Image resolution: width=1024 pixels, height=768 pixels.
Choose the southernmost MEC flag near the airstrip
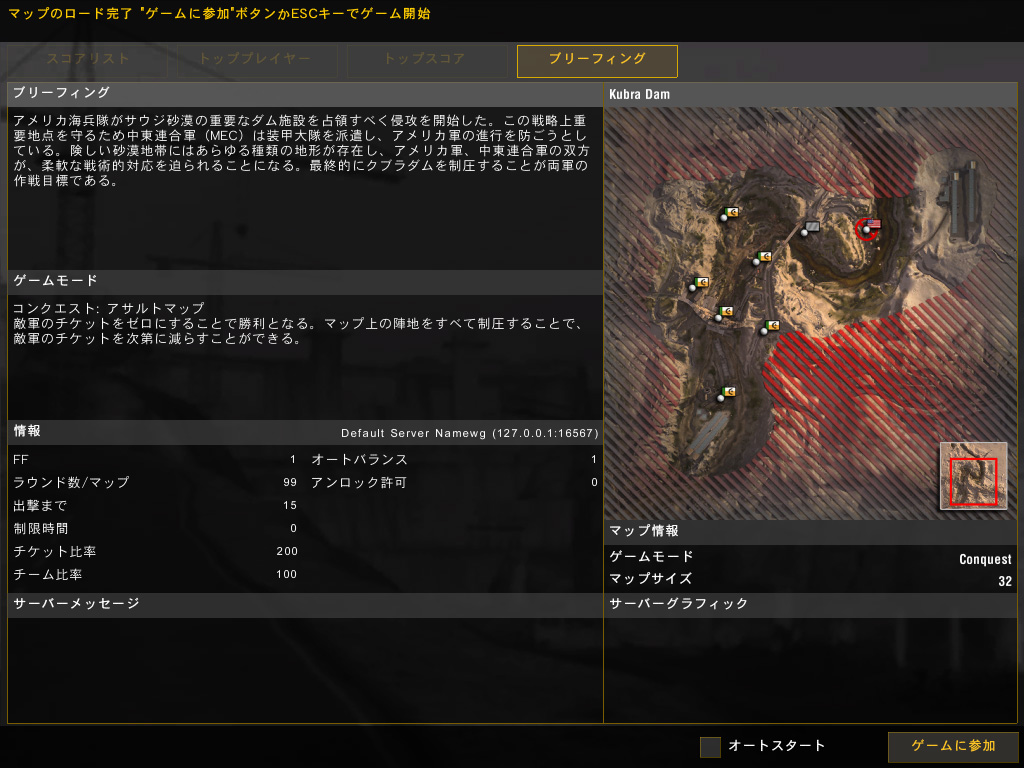(x=726, y=394)
